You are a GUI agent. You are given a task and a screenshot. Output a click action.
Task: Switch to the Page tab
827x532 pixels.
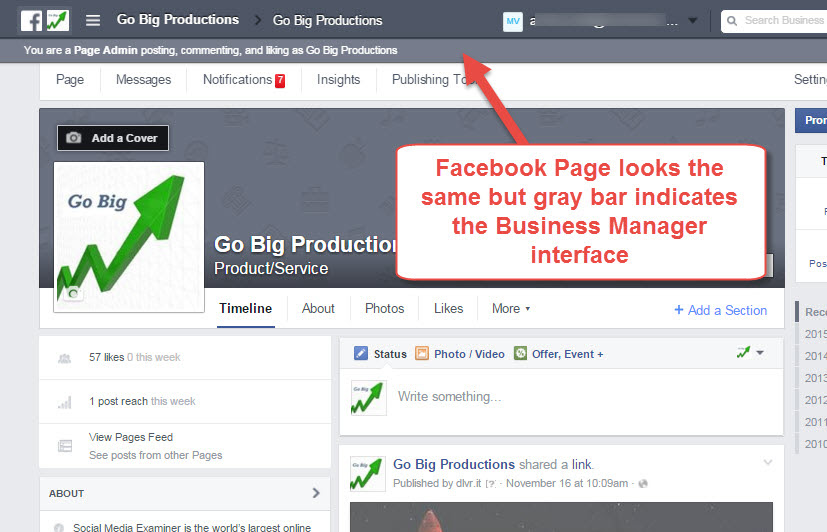click(70, 80)
